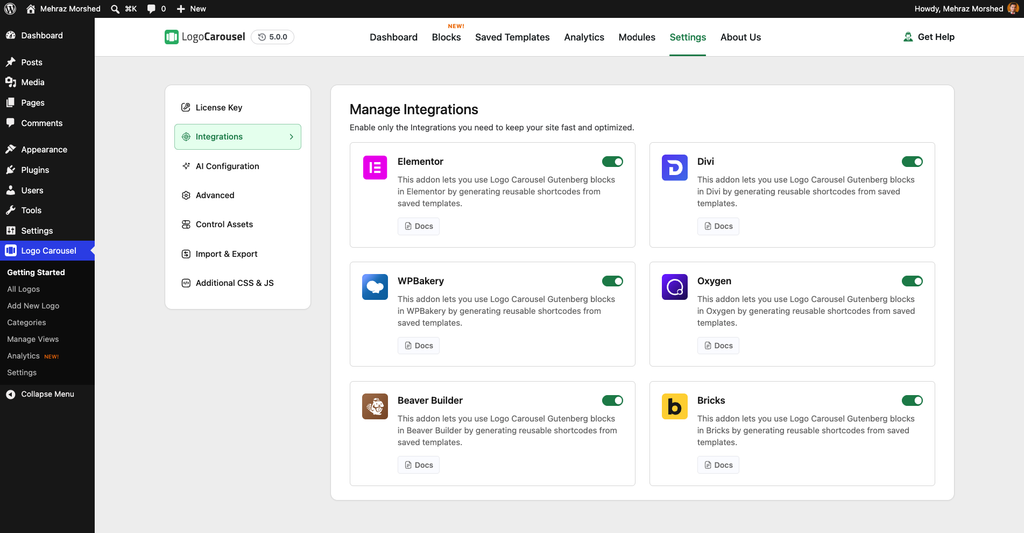
Task: Click the Beaver Builder integration logo
Action: tap(375, 406)
